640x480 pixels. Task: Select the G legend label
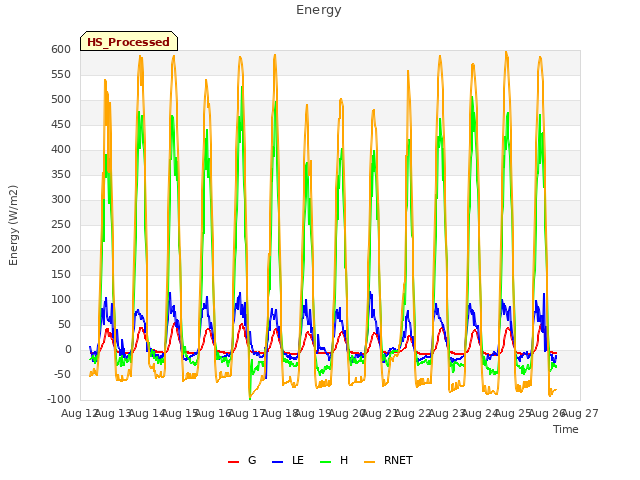pyautogui.click(x=252, y=460)
